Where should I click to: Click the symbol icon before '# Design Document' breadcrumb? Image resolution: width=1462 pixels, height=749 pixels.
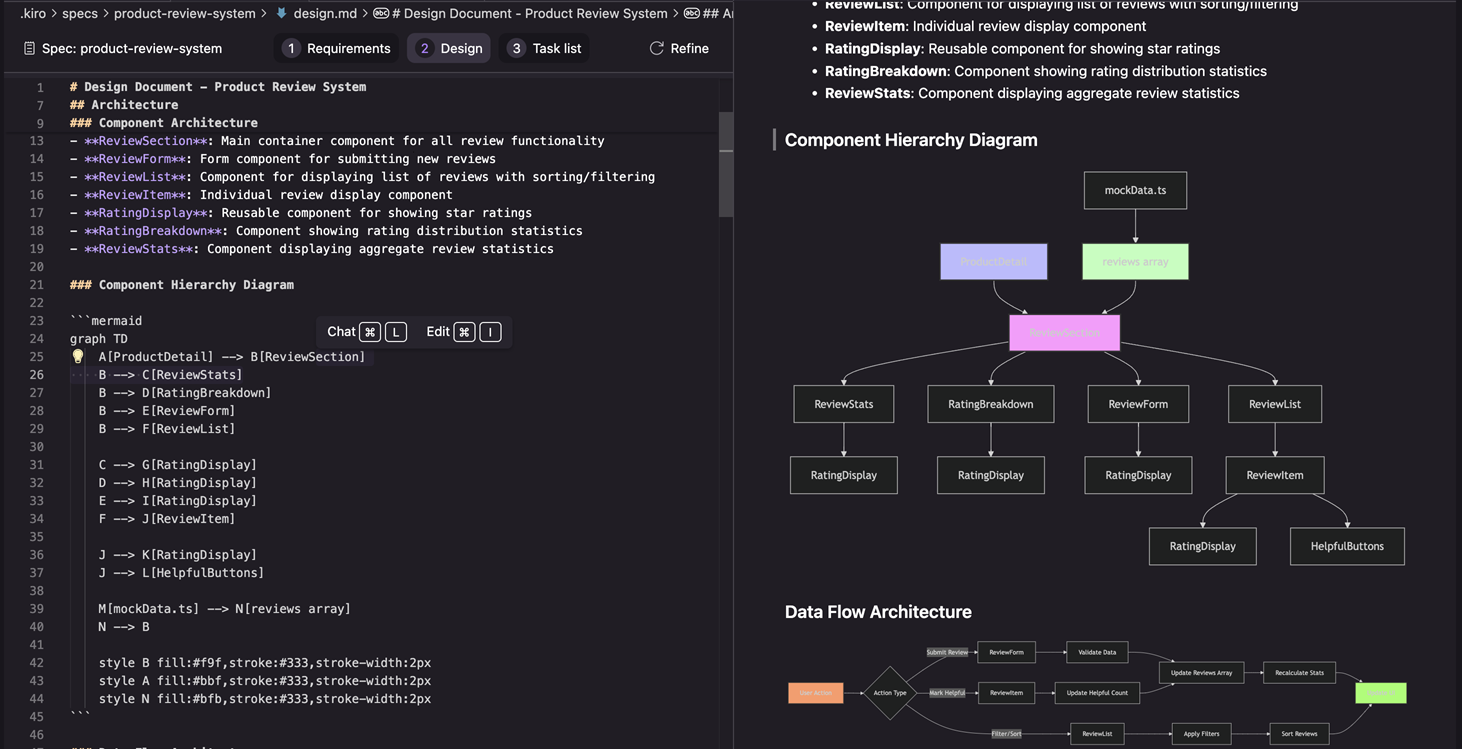(381, 13)
